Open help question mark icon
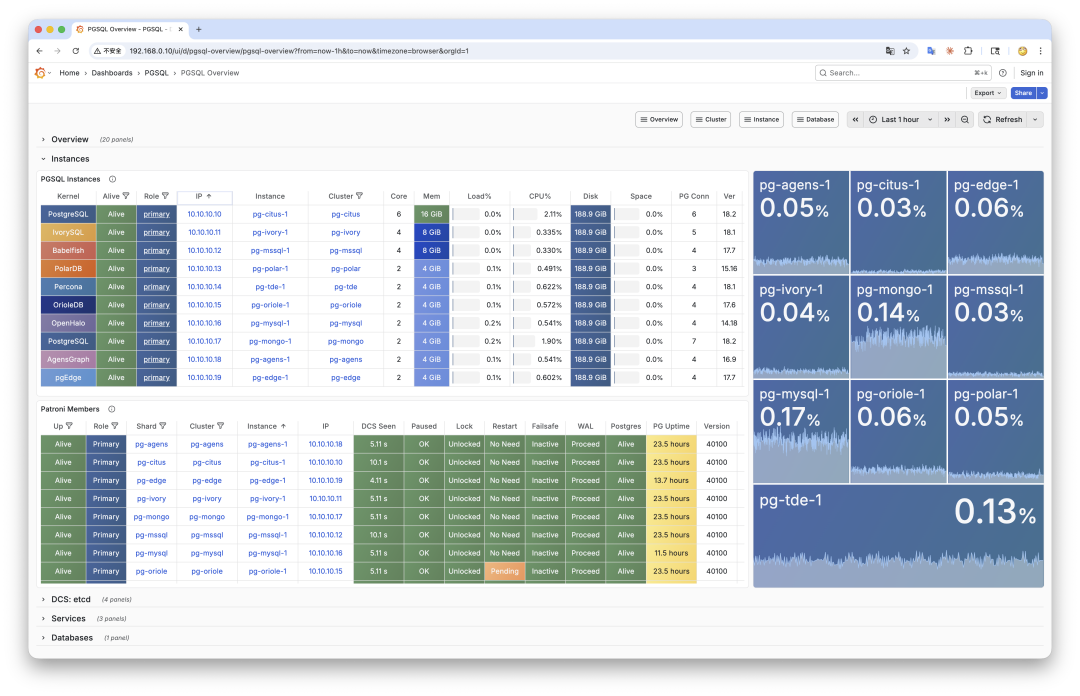Image resolution: width=1080 pixels, height=696 pixels. (1003, 72)
